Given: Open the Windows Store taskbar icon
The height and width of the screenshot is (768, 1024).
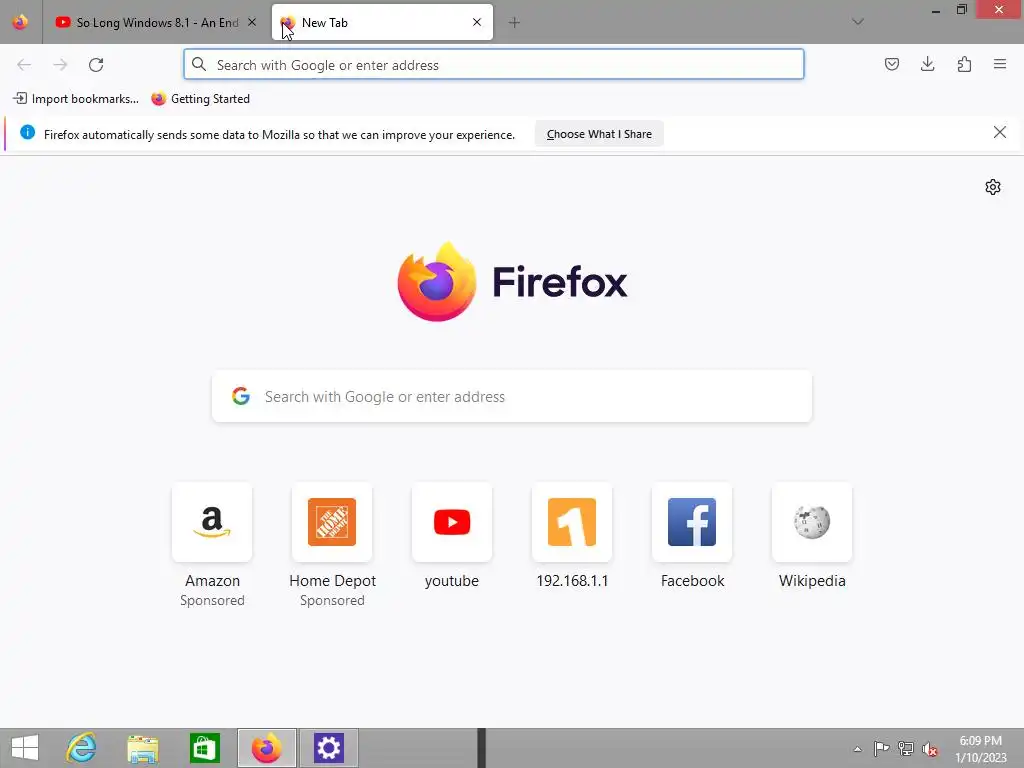Looking at the screenshot, I should (204, 748).
